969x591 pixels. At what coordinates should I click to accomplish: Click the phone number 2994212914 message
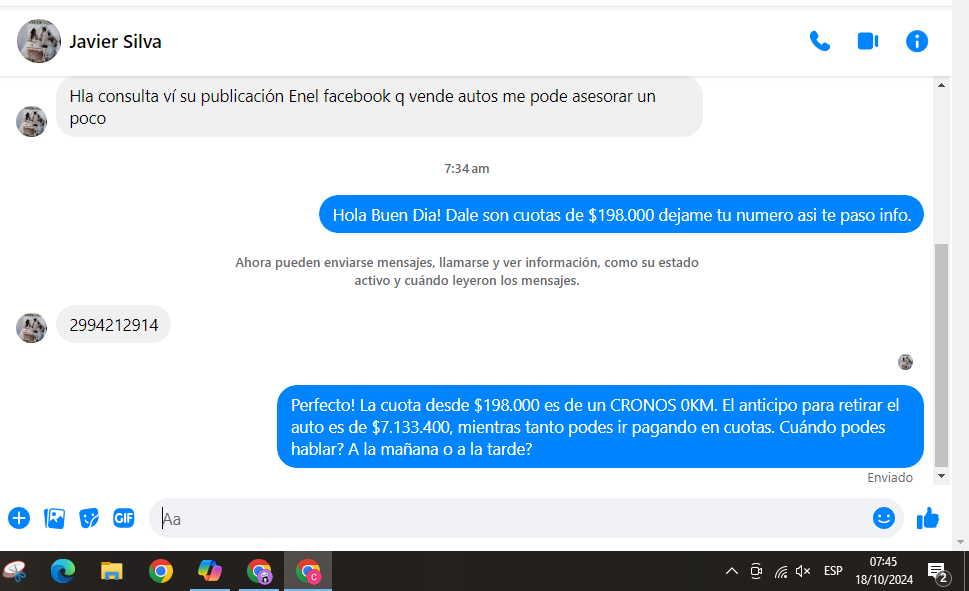tap(114, 325)
